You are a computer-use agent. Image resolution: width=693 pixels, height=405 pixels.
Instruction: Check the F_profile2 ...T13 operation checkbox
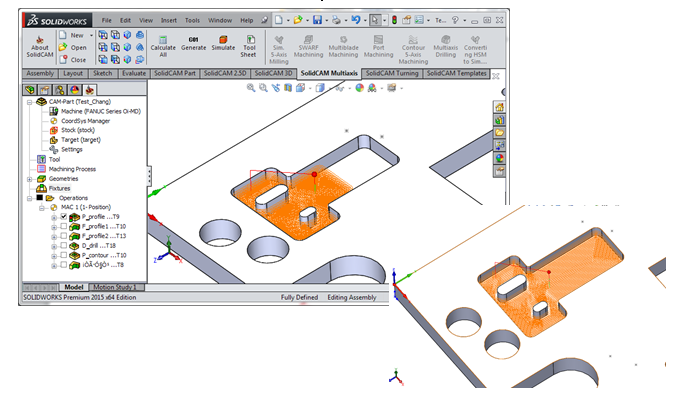[64, 236]
